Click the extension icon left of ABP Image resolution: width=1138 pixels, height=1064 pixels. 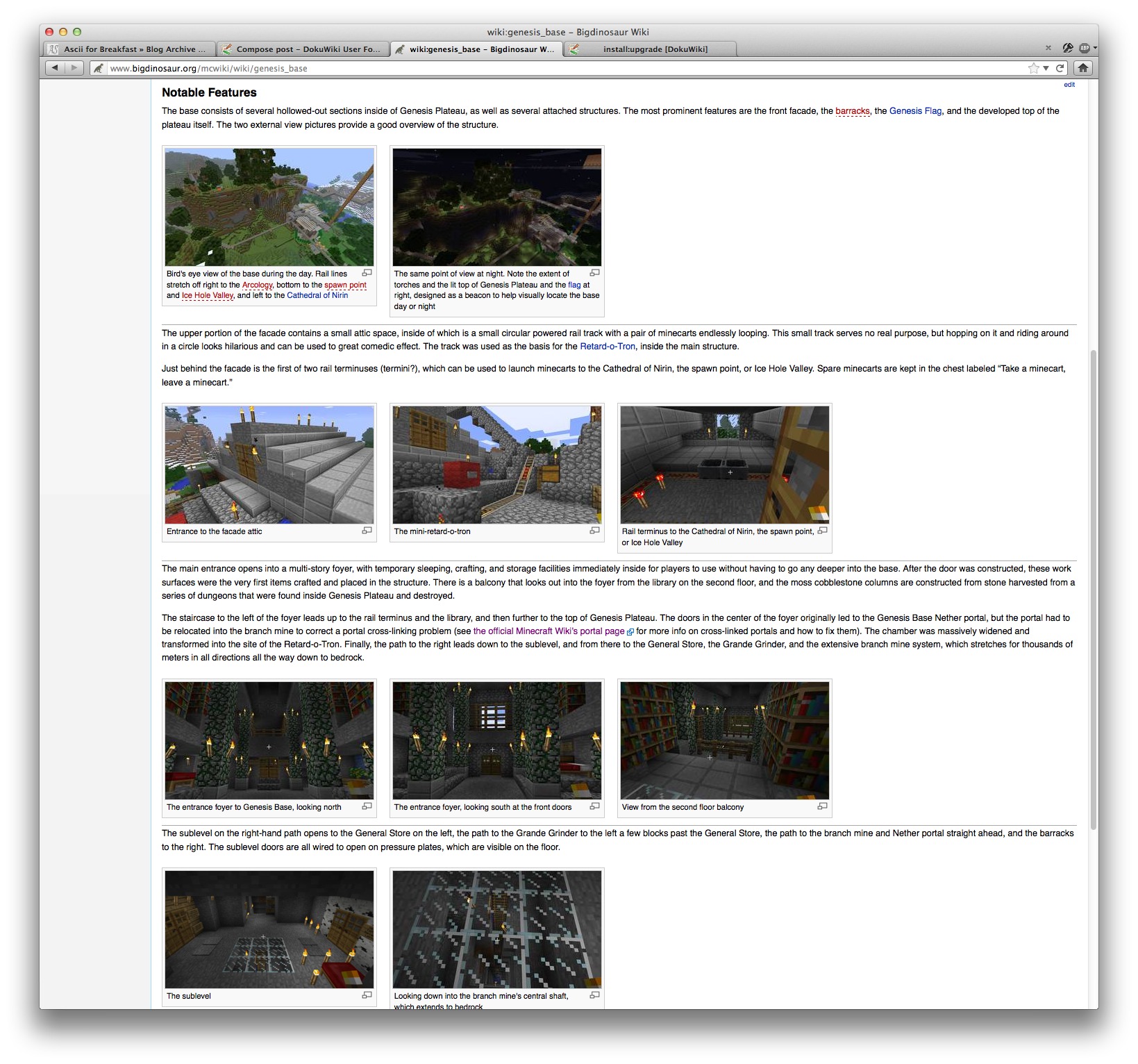1068,48
